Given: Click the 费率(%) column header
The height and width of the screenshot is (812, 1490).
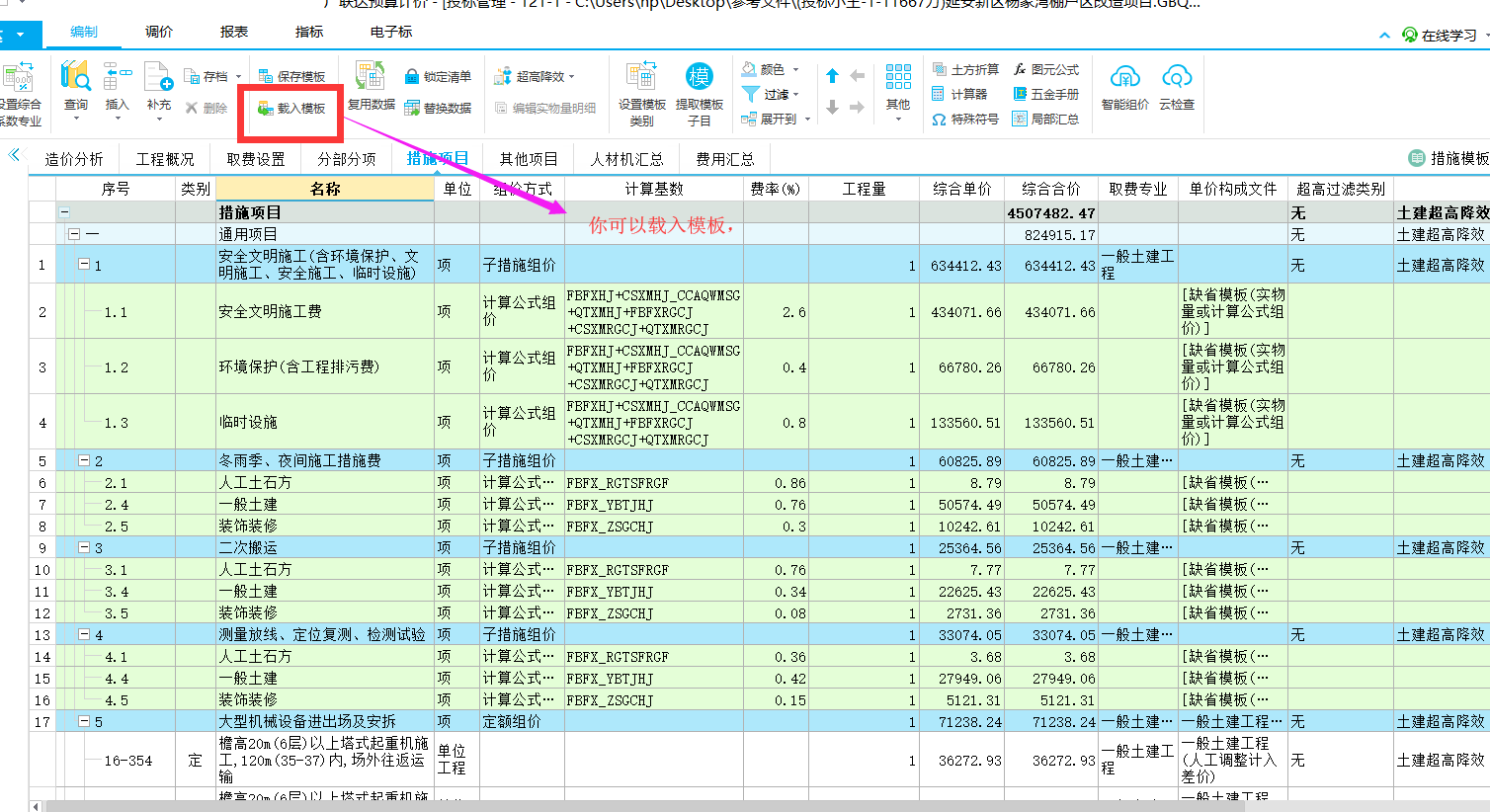Looking at the screenshot, I should [776, 189].
